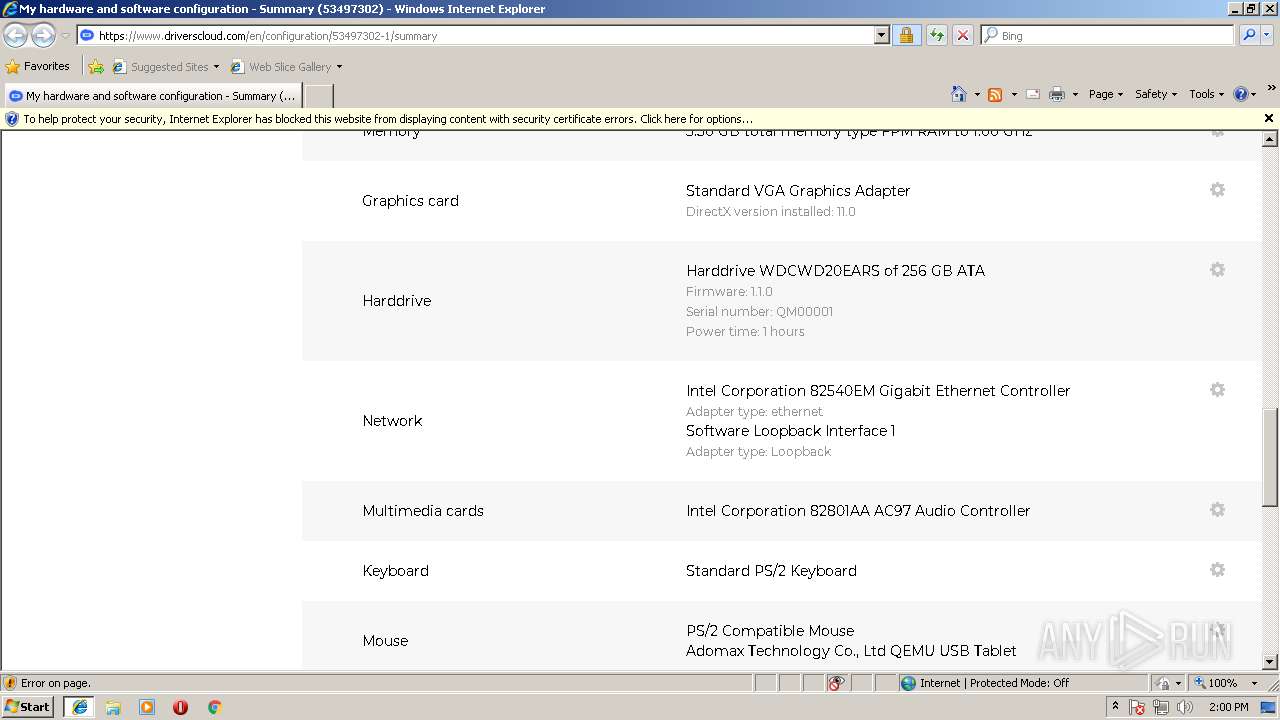Open a new blank tab
The width and height of the screenshot is (1280, 720).
318,96
